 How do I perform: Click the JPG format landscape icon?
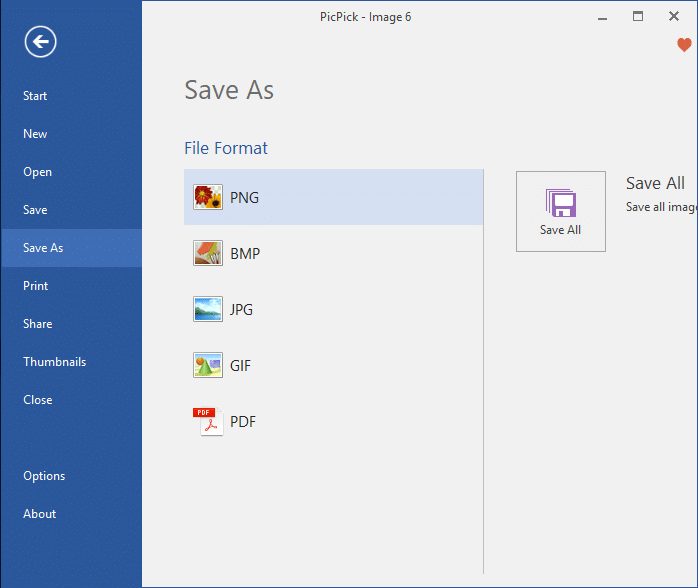(x=208, y=309)
